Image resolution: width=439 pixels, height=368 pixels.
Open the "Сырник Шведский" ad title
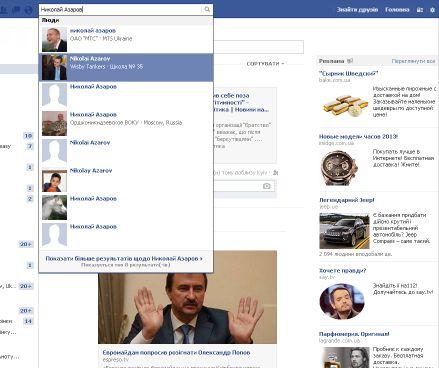point(348,73)
